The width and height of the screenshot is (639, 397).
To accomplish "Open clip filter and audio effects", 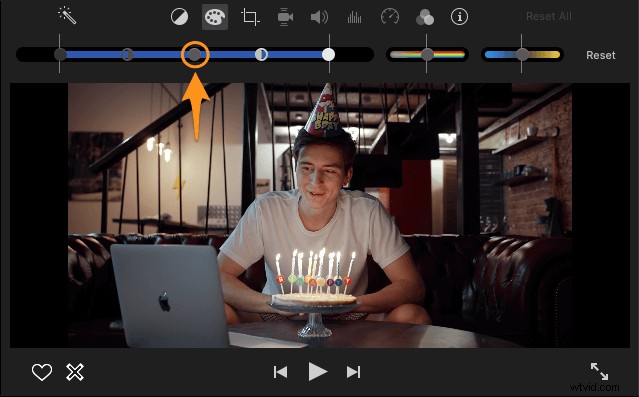I will tap(425, 17).
